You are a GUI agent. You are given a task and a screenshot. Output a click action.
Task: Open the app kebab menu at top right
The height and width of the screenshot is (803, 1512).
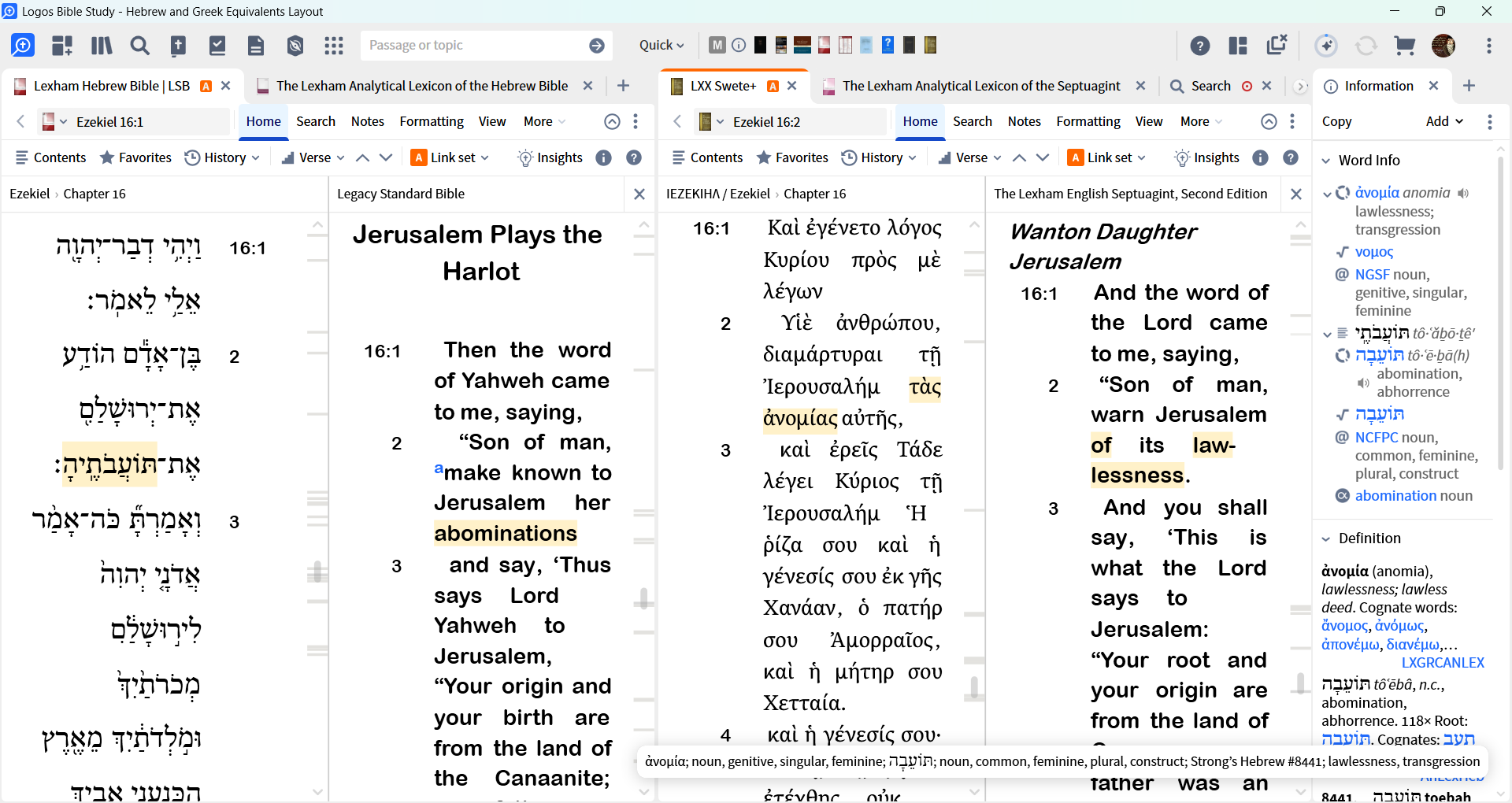[x=1488, y=46]
